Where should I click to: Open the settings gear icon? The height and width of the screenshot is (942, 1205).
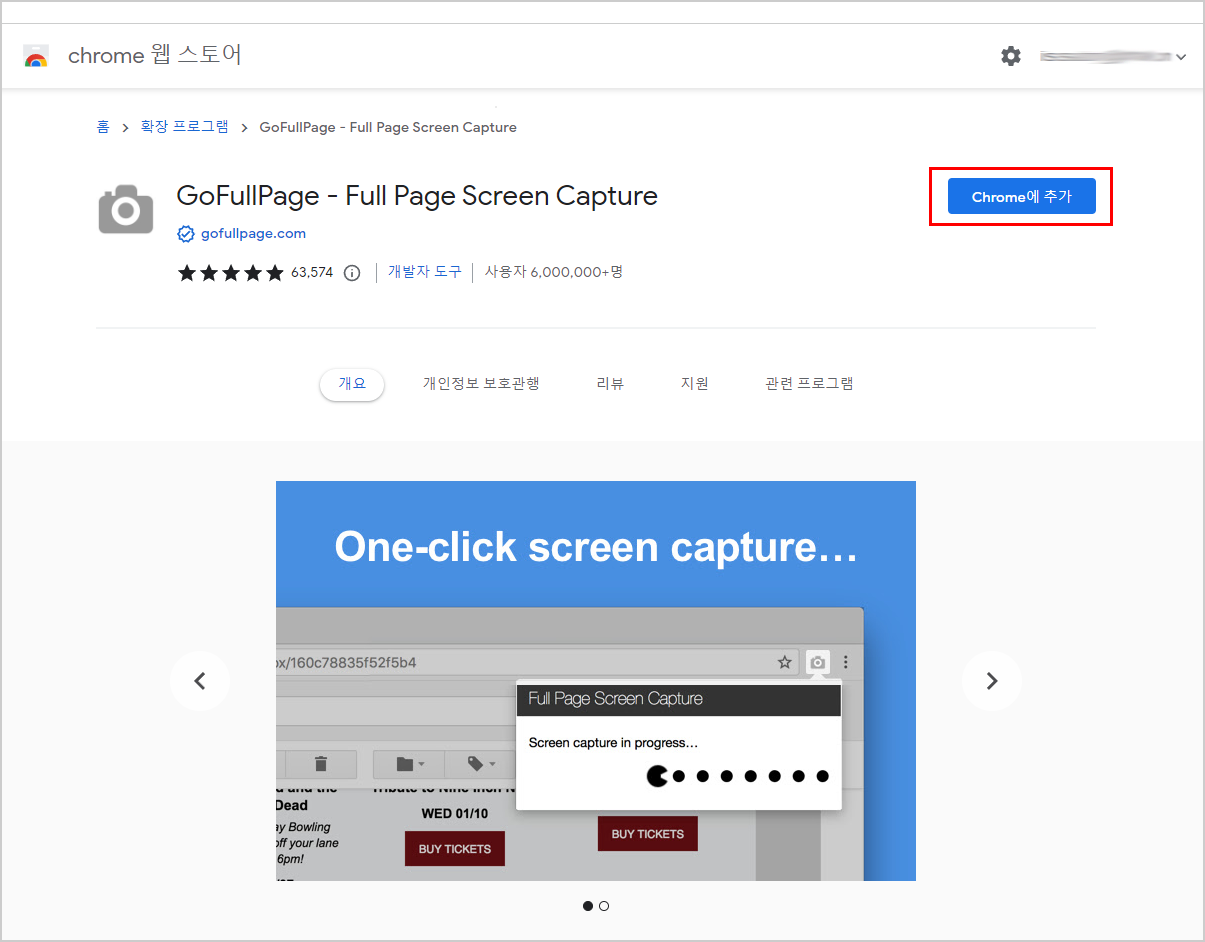tap(1011, 56)
